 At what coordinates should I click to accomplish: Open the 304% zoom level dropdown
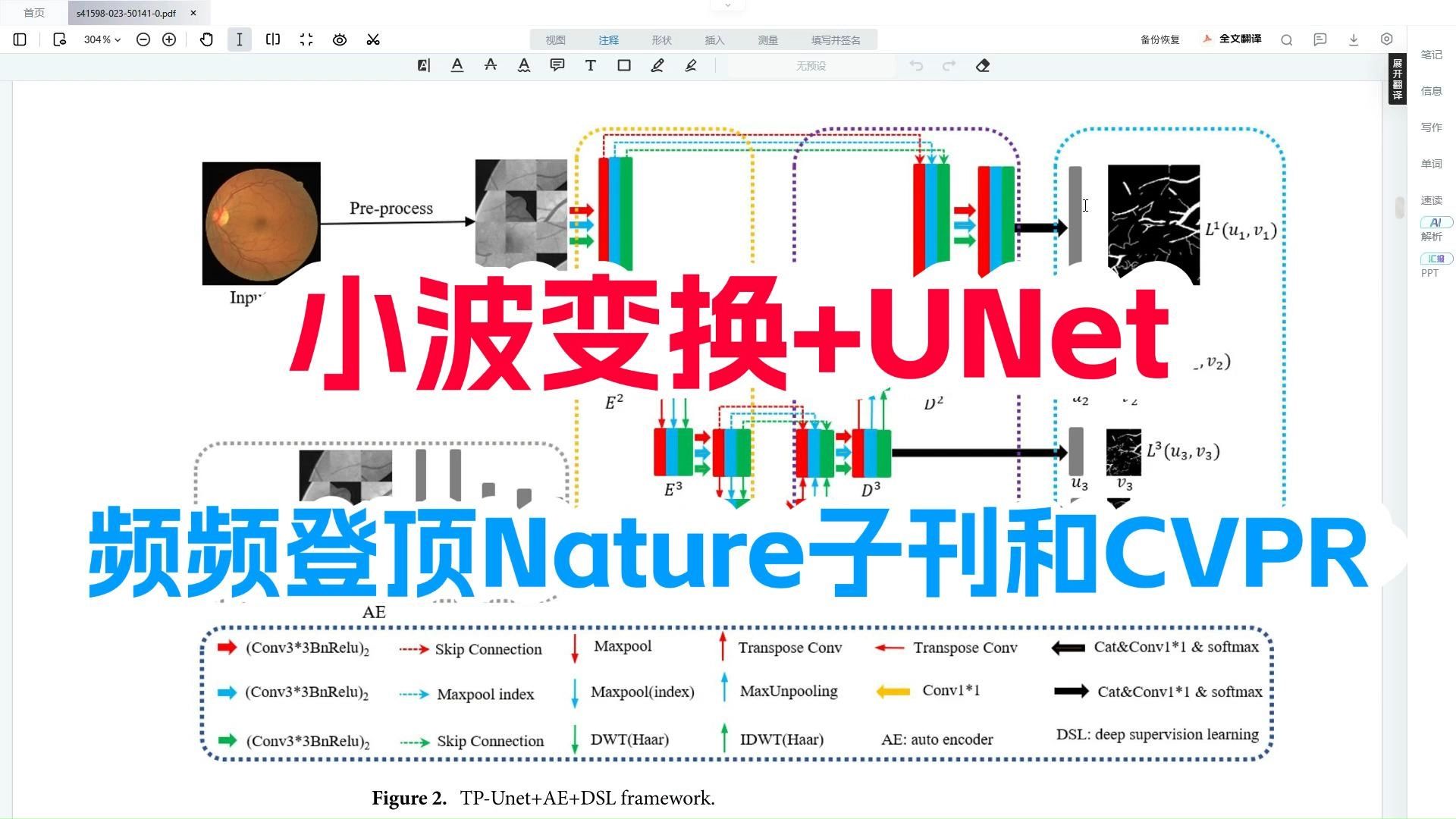[x=102, y=39]
